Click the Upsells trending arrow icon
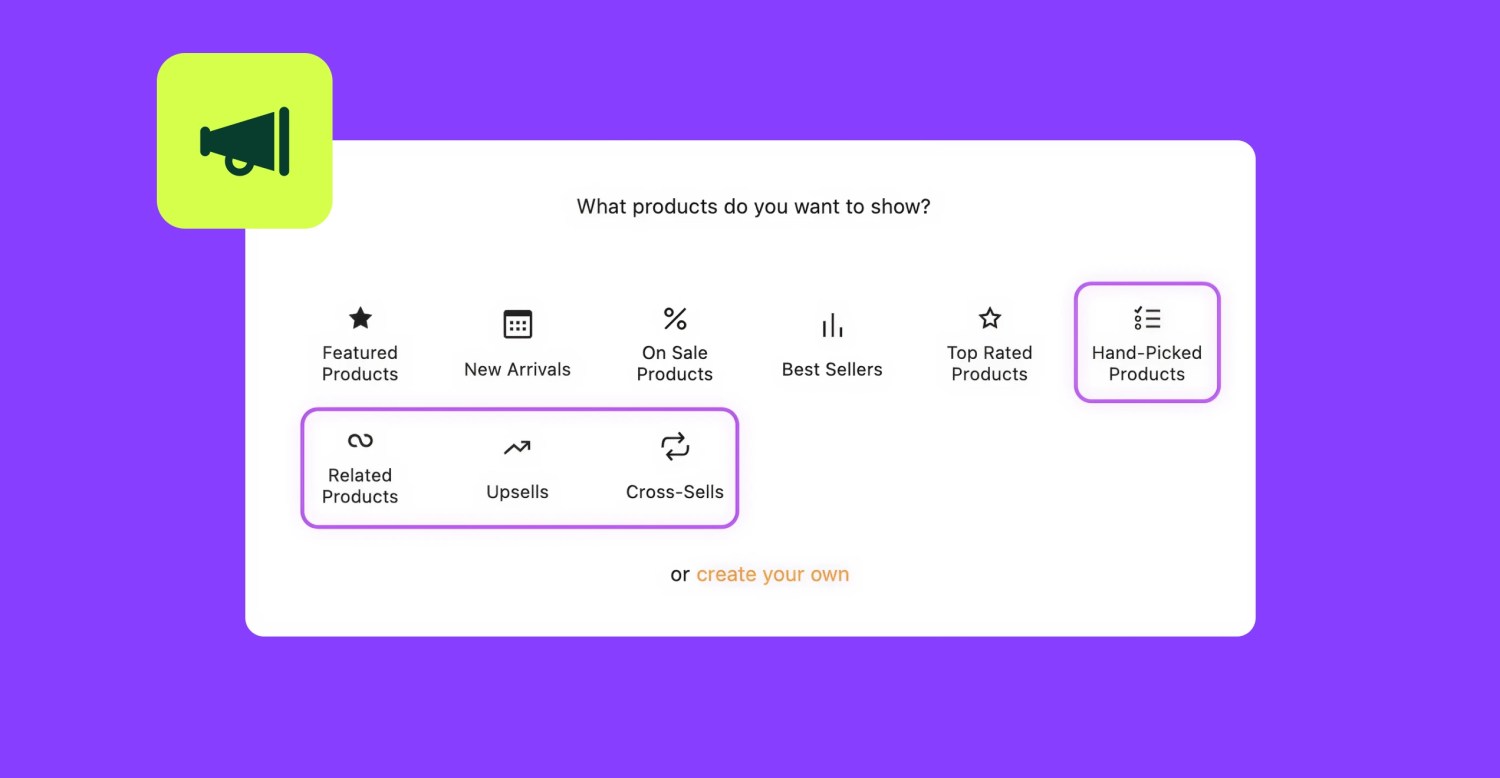The image size is (1500, 778). [517, 446]
